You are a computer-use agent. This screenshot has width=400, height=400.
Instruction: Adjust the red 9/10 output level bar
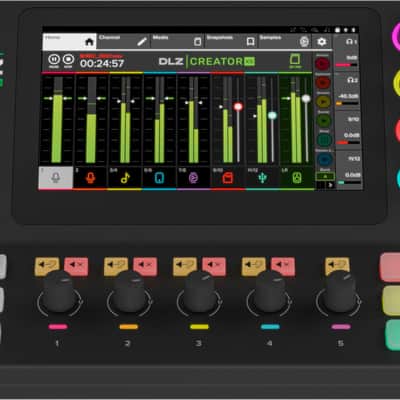pyautogui.click(x=348, y=143)
